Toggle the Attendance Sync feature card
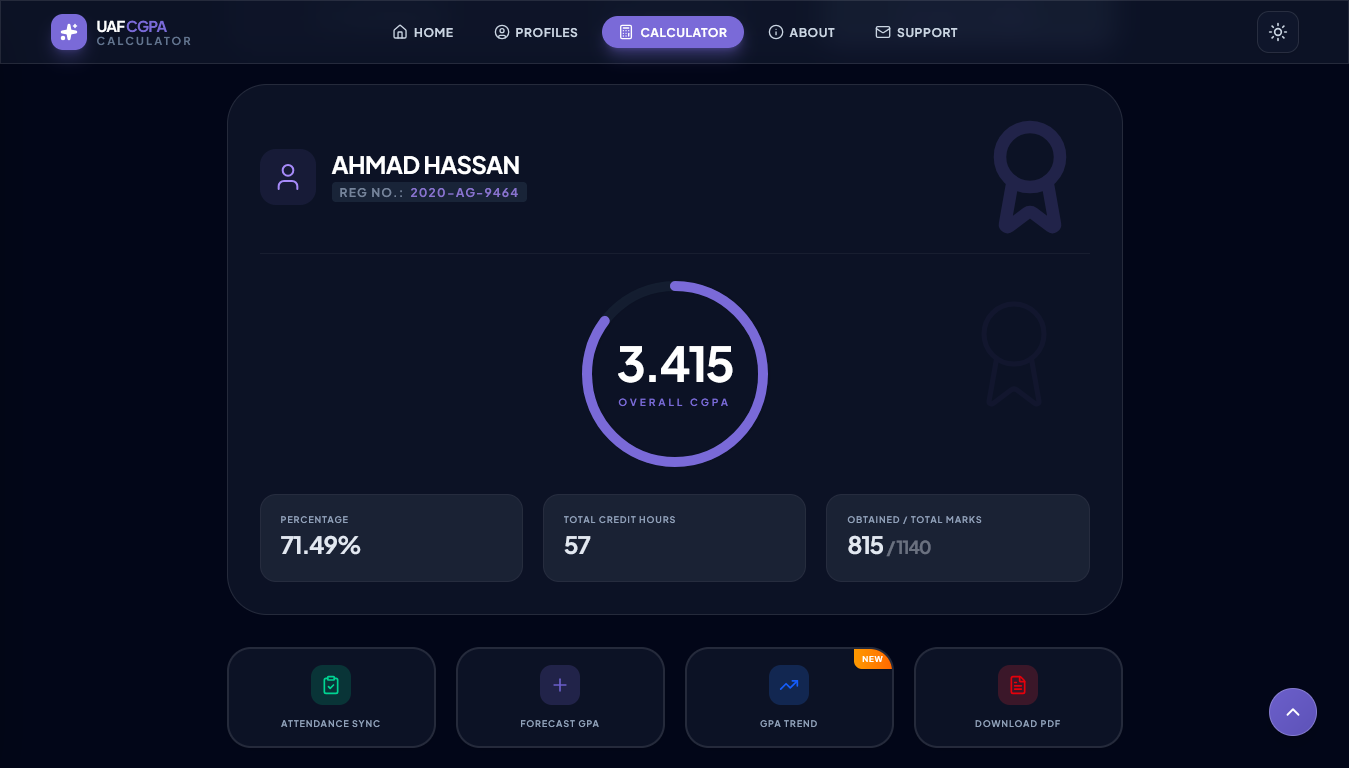Viewport: 1349px width, 768px height. (331, 697)
